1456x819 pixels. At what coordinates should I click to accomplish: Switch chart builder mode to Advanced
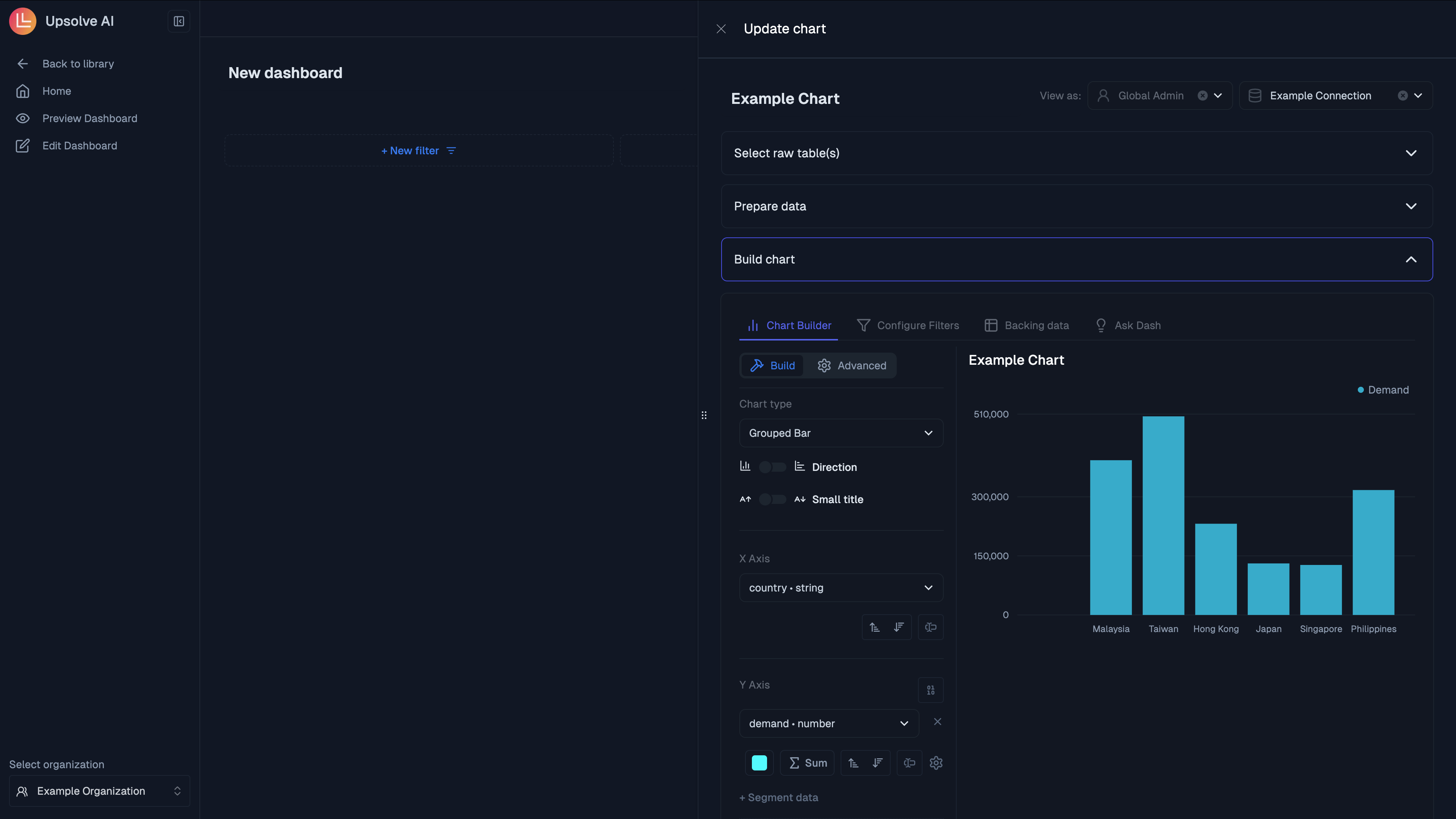click(x=852, y=365)
